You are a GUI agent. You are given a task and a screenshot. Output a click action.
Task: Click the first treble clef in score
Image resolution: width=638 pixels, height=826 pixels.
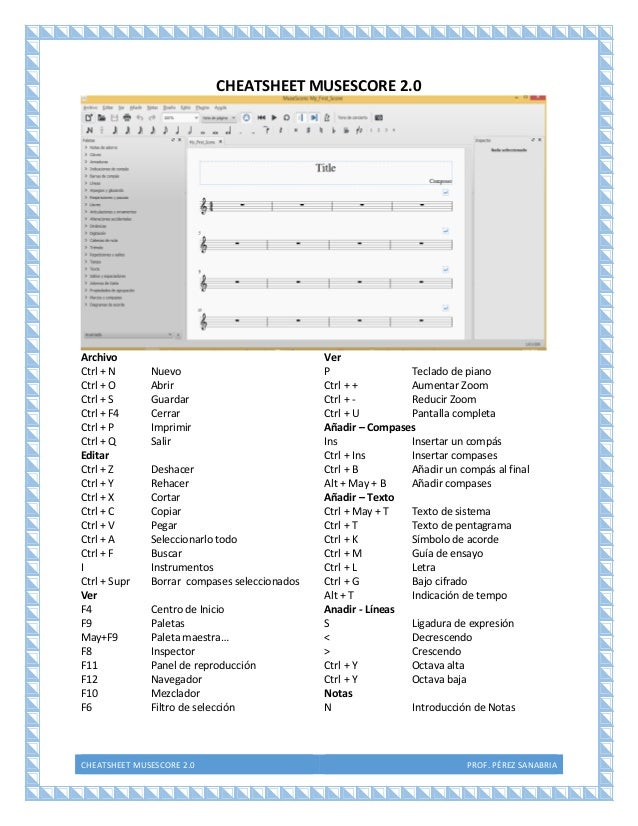(203, 206)
